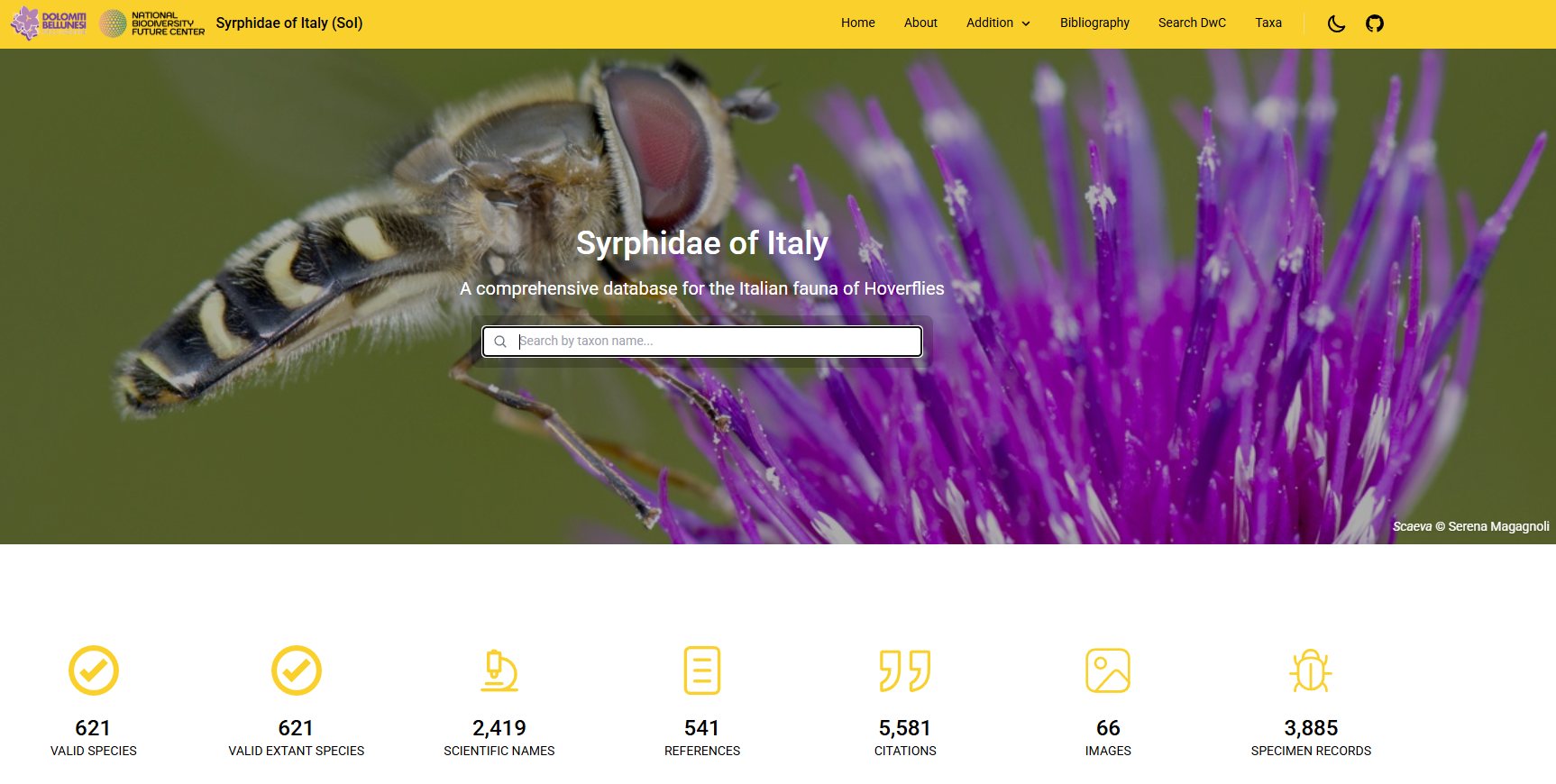Navigate to the Taxa page

[1268, 23]
